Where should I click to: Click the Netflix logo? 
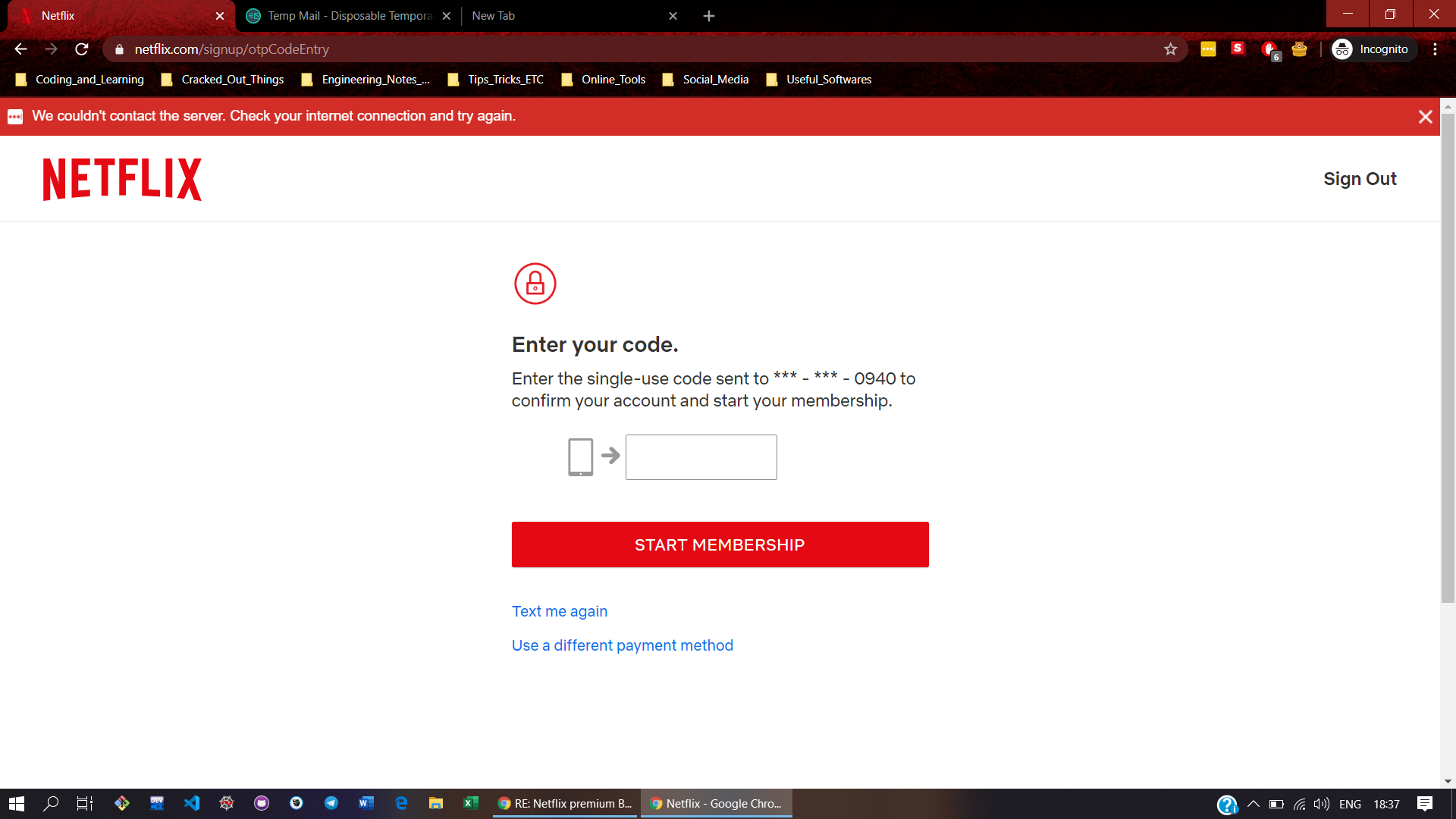tap(122, 179)
